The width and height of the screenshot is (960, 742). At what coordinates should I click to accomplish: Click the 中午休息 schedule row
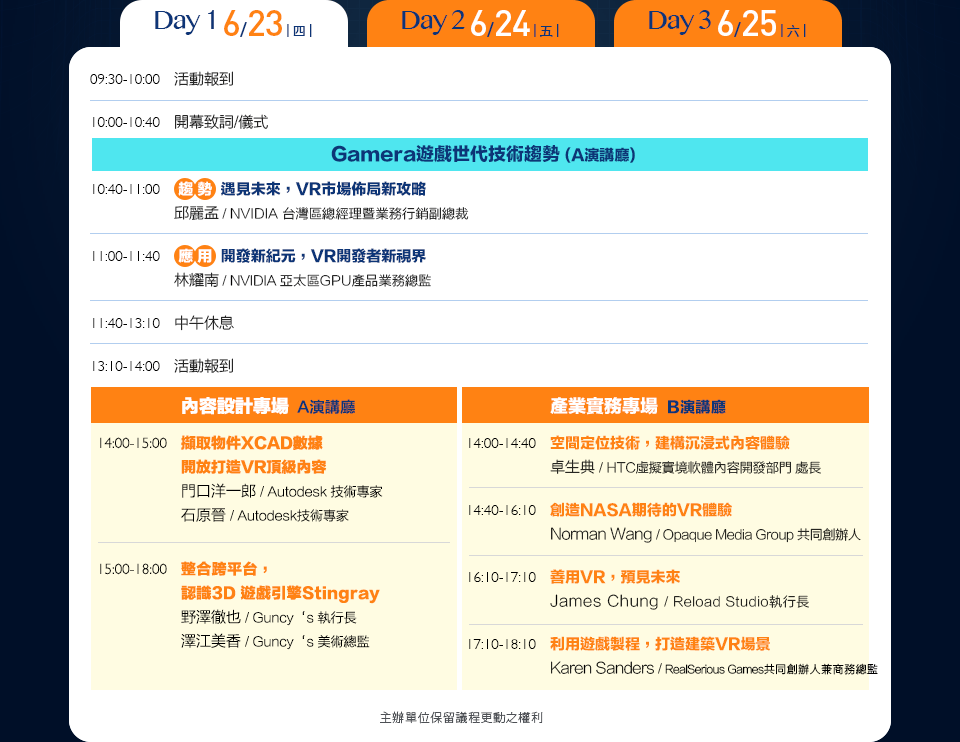tap(204, 323)
